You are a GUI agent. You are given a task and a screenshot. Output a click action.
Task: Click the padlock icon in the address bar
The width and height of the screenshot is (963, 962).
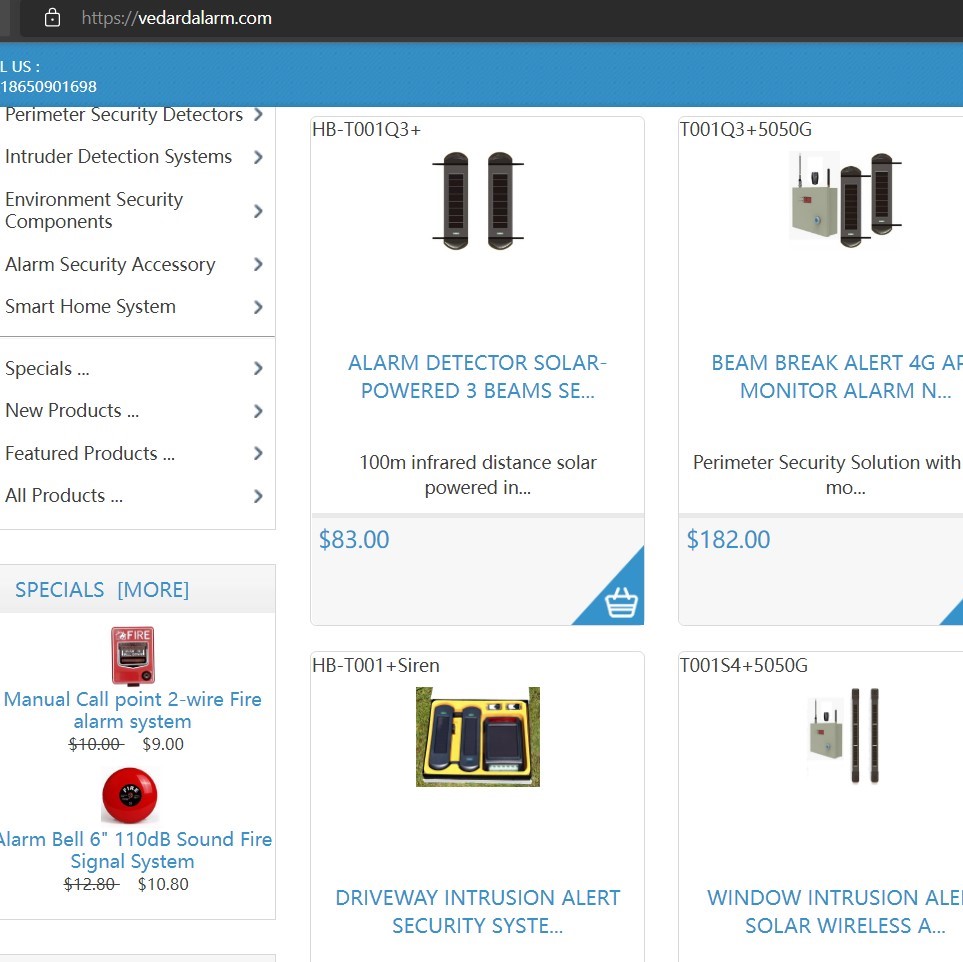pyautogui.click(x=51, y=17)
